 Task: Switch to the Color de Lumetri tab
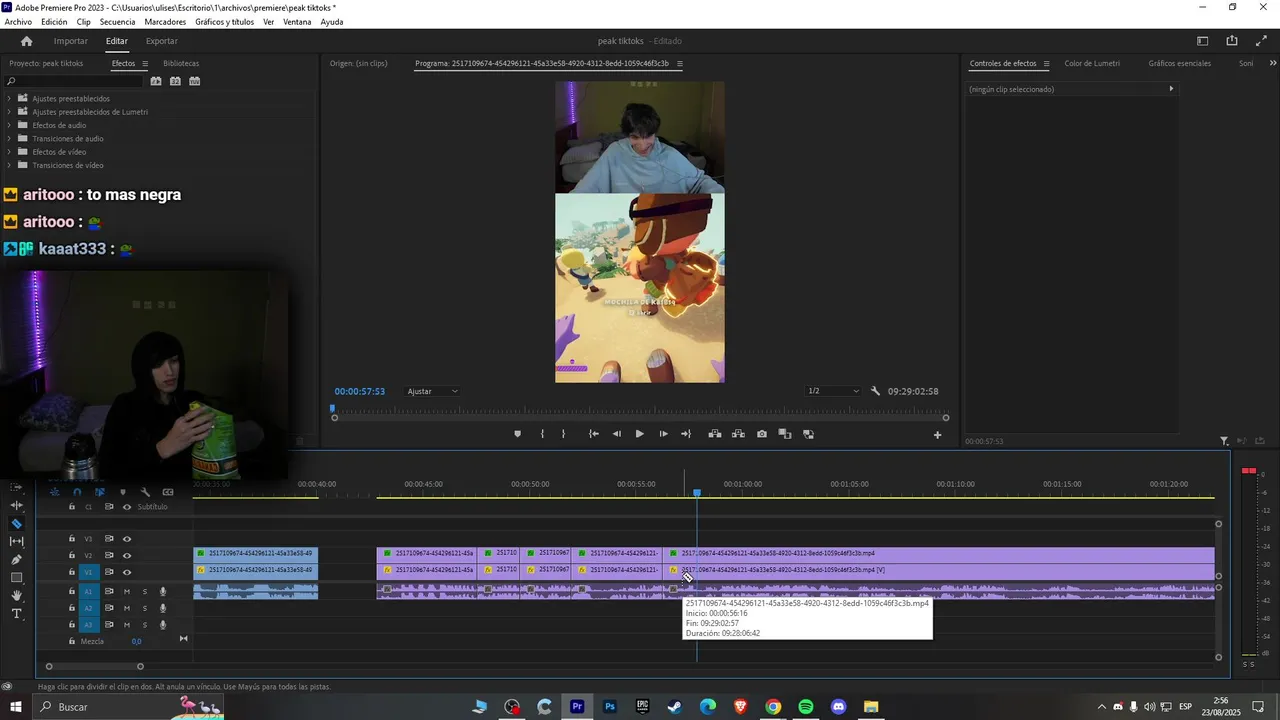(x=1092, y=63)
